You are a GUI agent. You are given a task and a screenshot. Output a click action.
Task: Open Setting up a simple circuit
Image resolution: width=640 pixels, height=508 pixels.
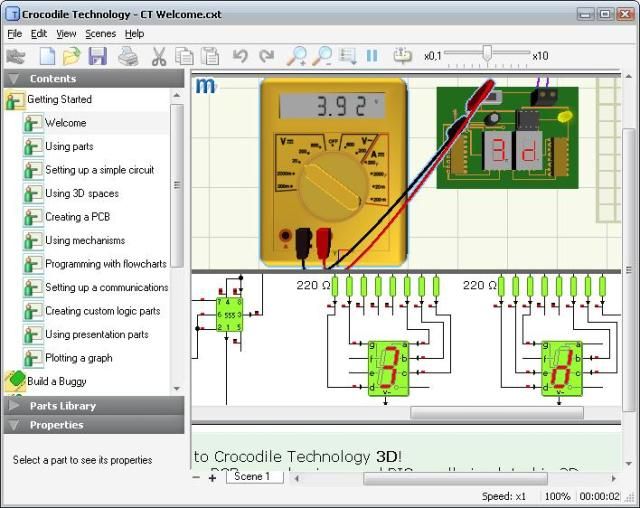click(x=100, y=170)
